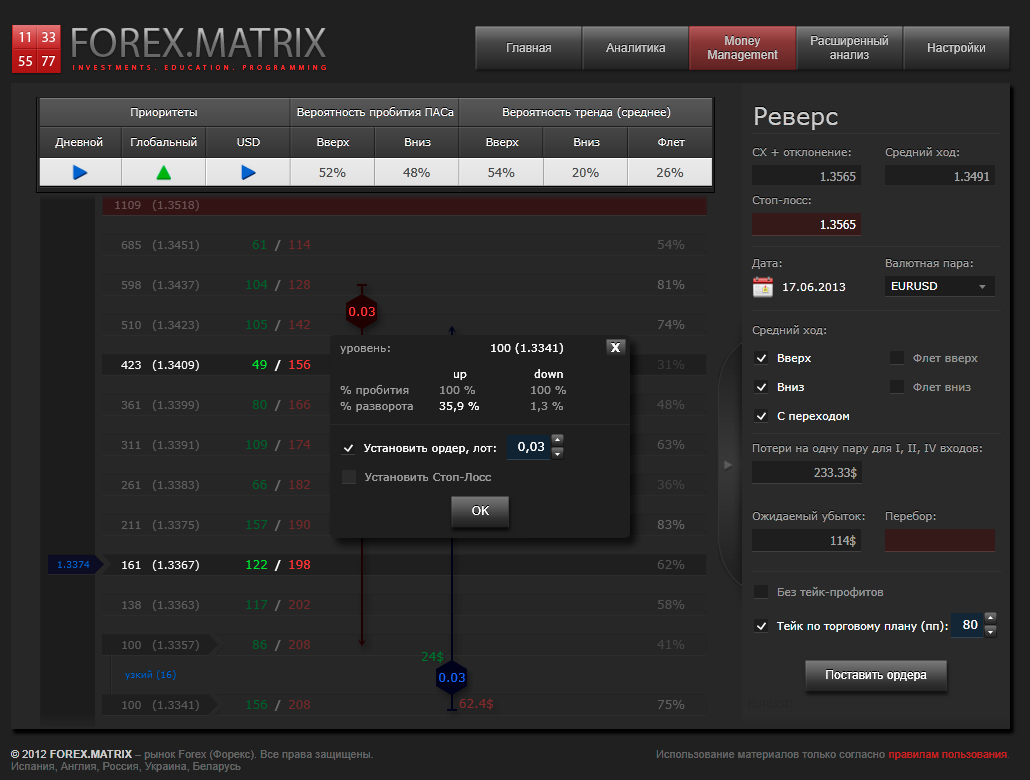Select the Money Management tab
Image resolution: width=1030 pixels, height=780 pixels.
[x=742, y=48]
